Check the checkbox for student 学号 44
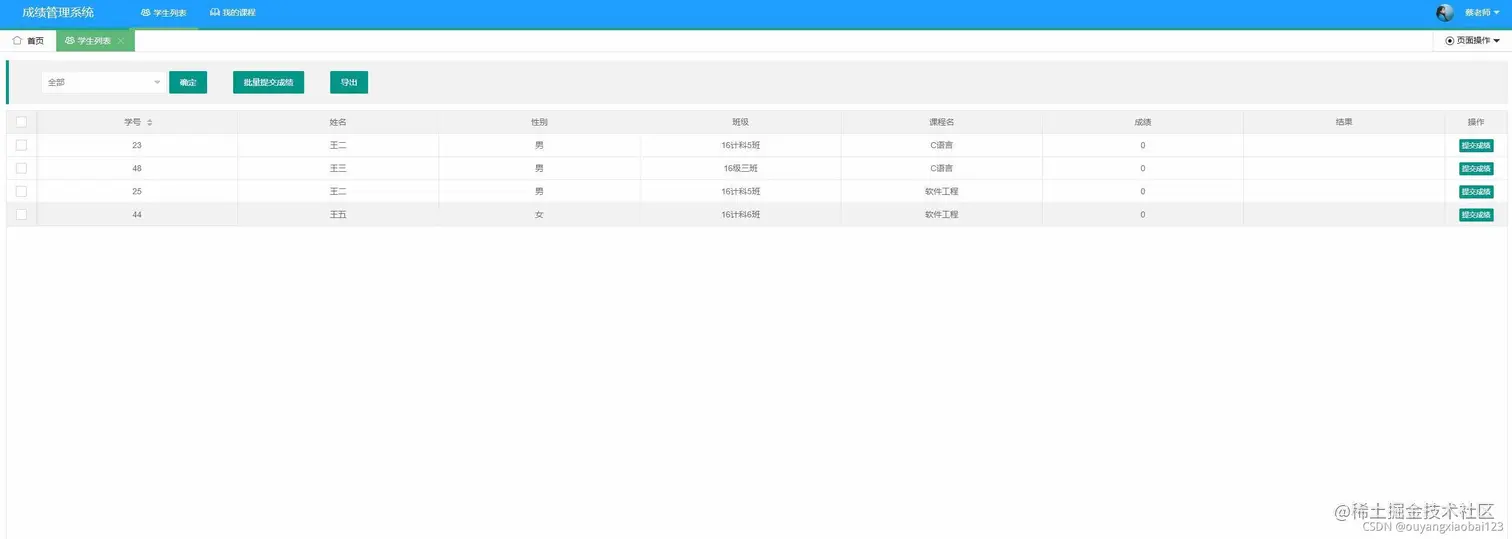This screenshot has height=539, width=1512. [21, 214]
